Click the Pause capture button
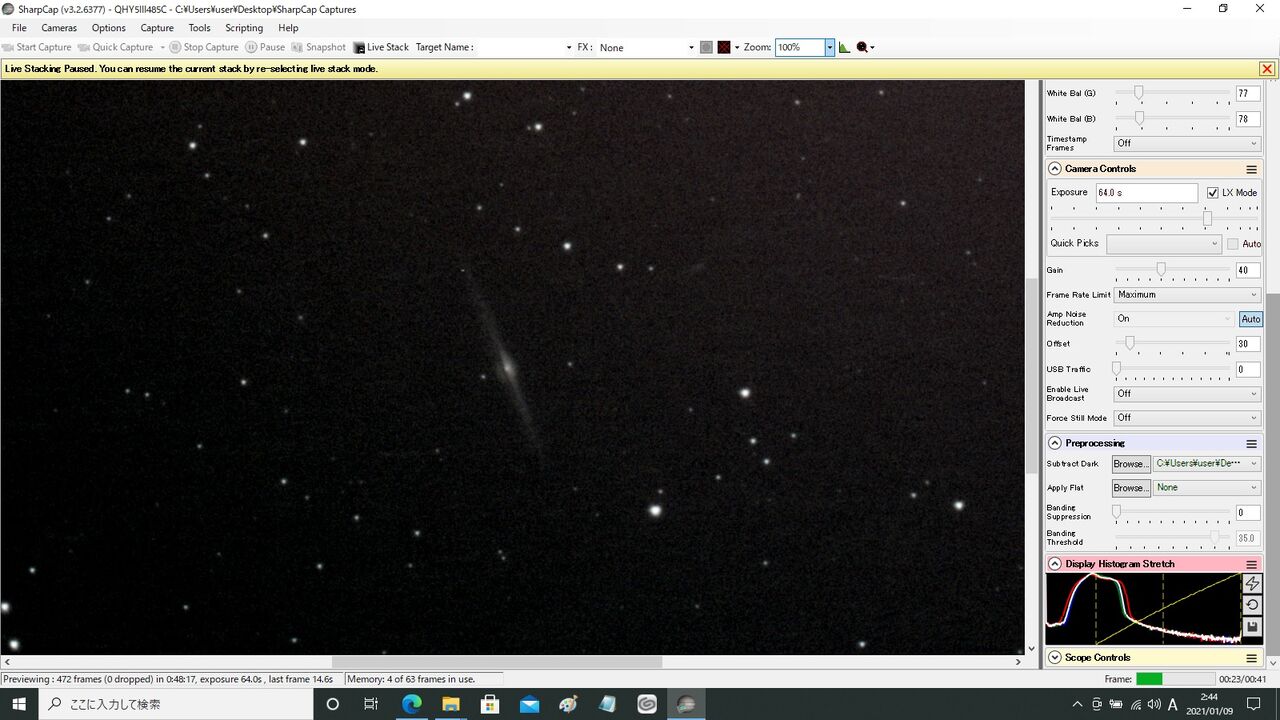This screenshot has width=1280, height=720. pos(265,47)
